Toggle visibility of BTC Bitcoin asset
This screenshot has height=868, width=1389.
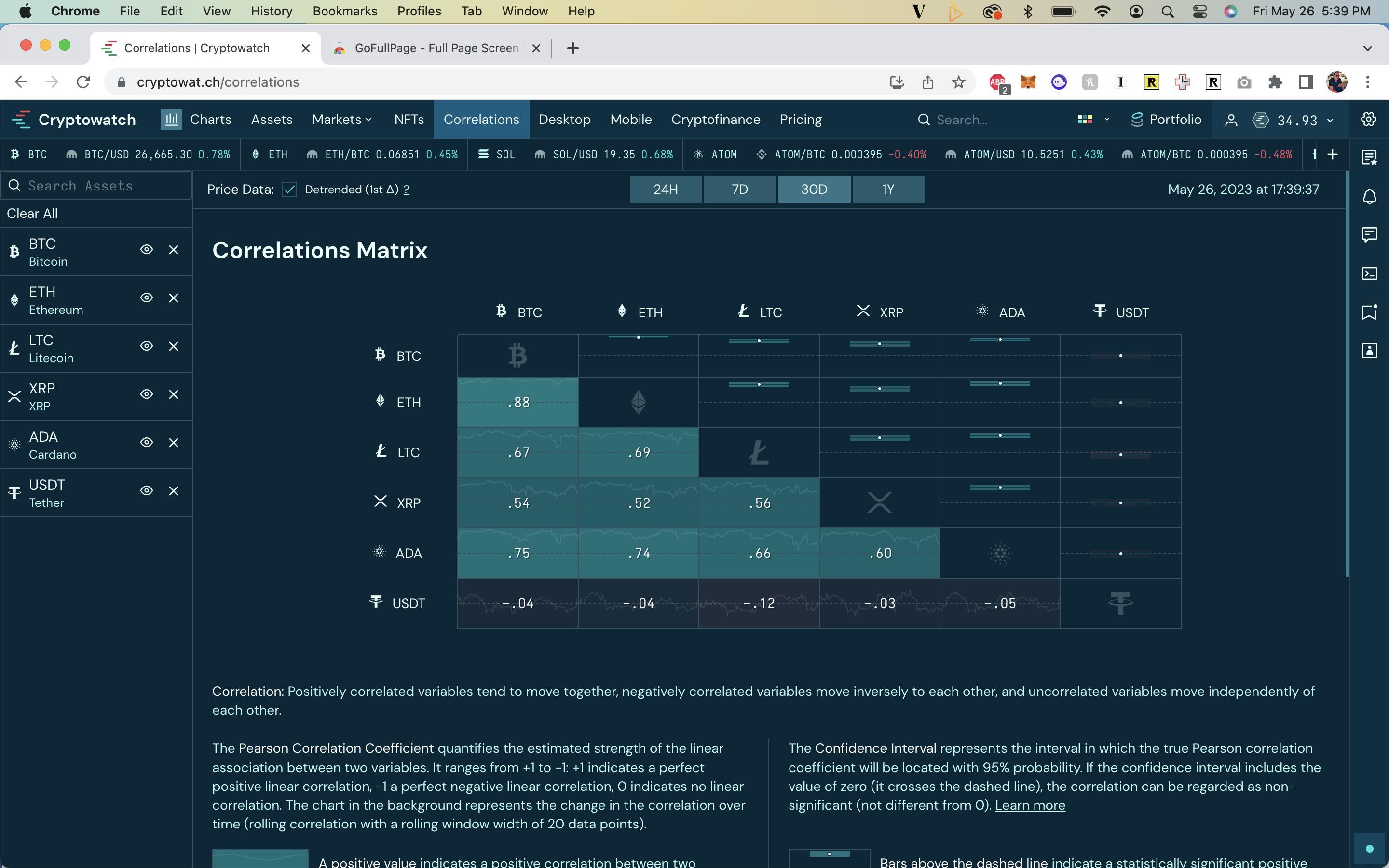(x=146, y=250)
